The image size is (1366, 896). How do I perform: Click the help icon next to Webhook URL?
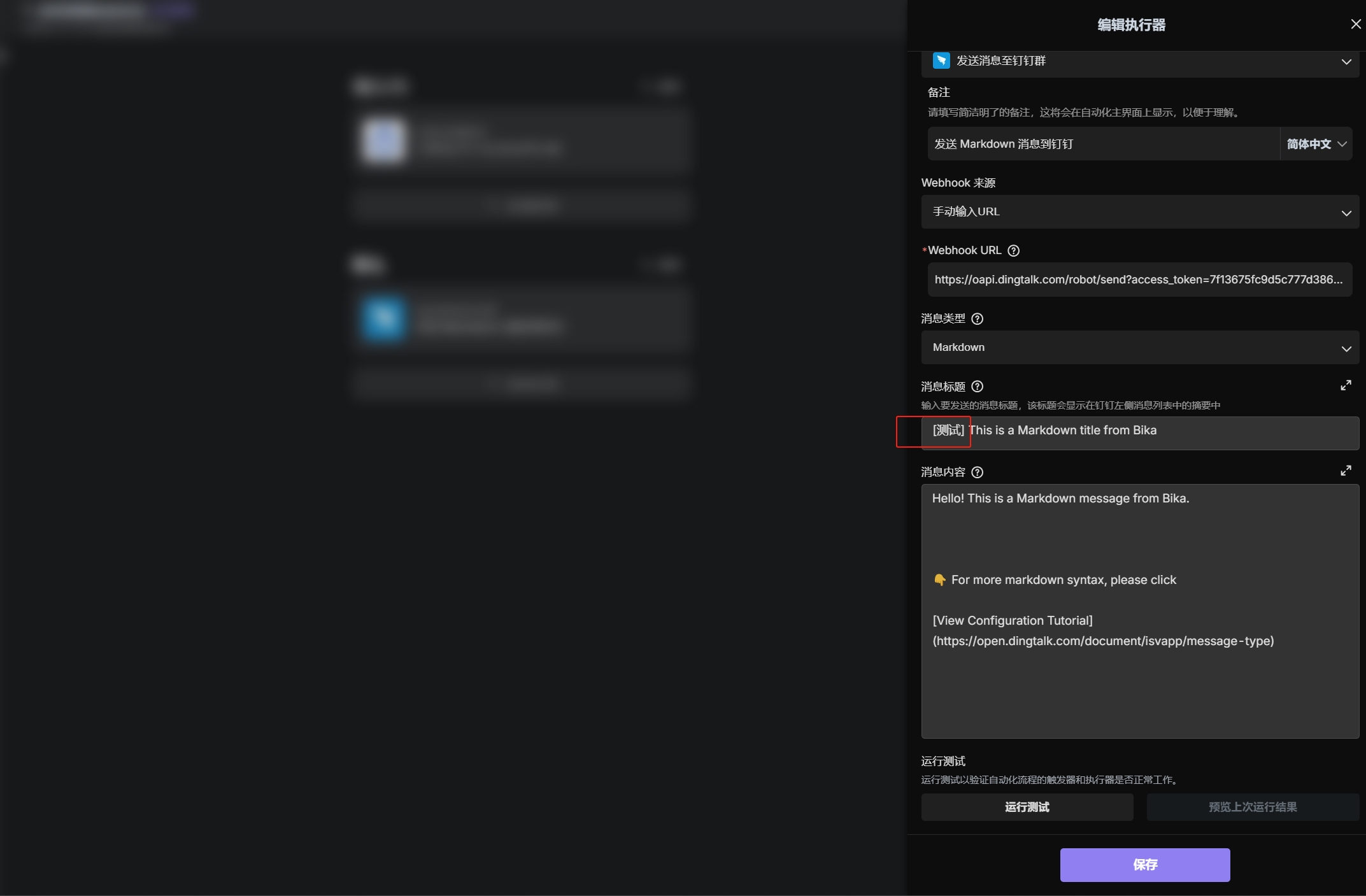pos(1014,251)
